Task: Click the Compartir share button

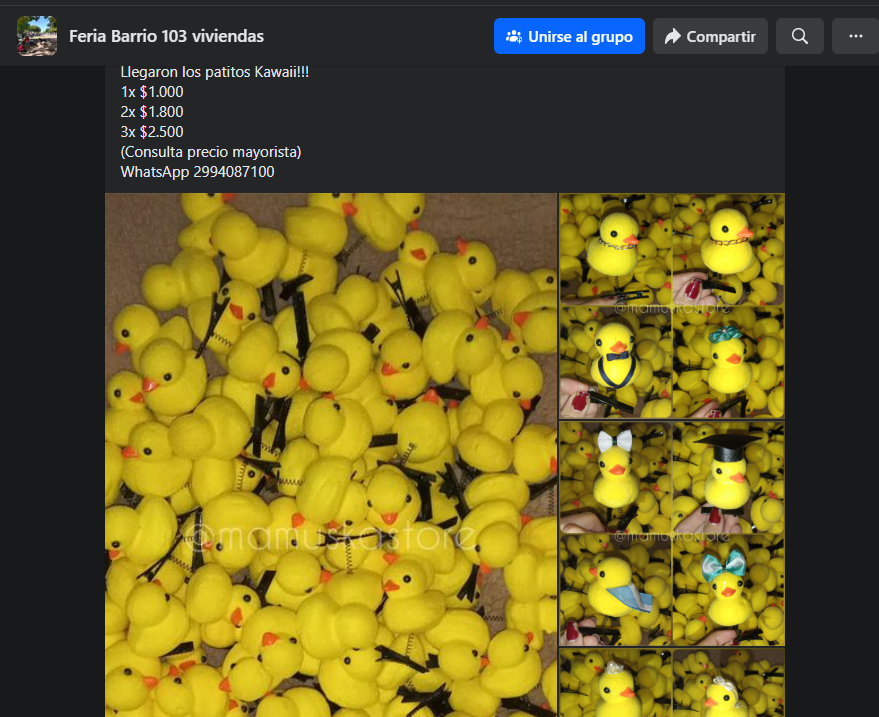Action: [710, 36]
